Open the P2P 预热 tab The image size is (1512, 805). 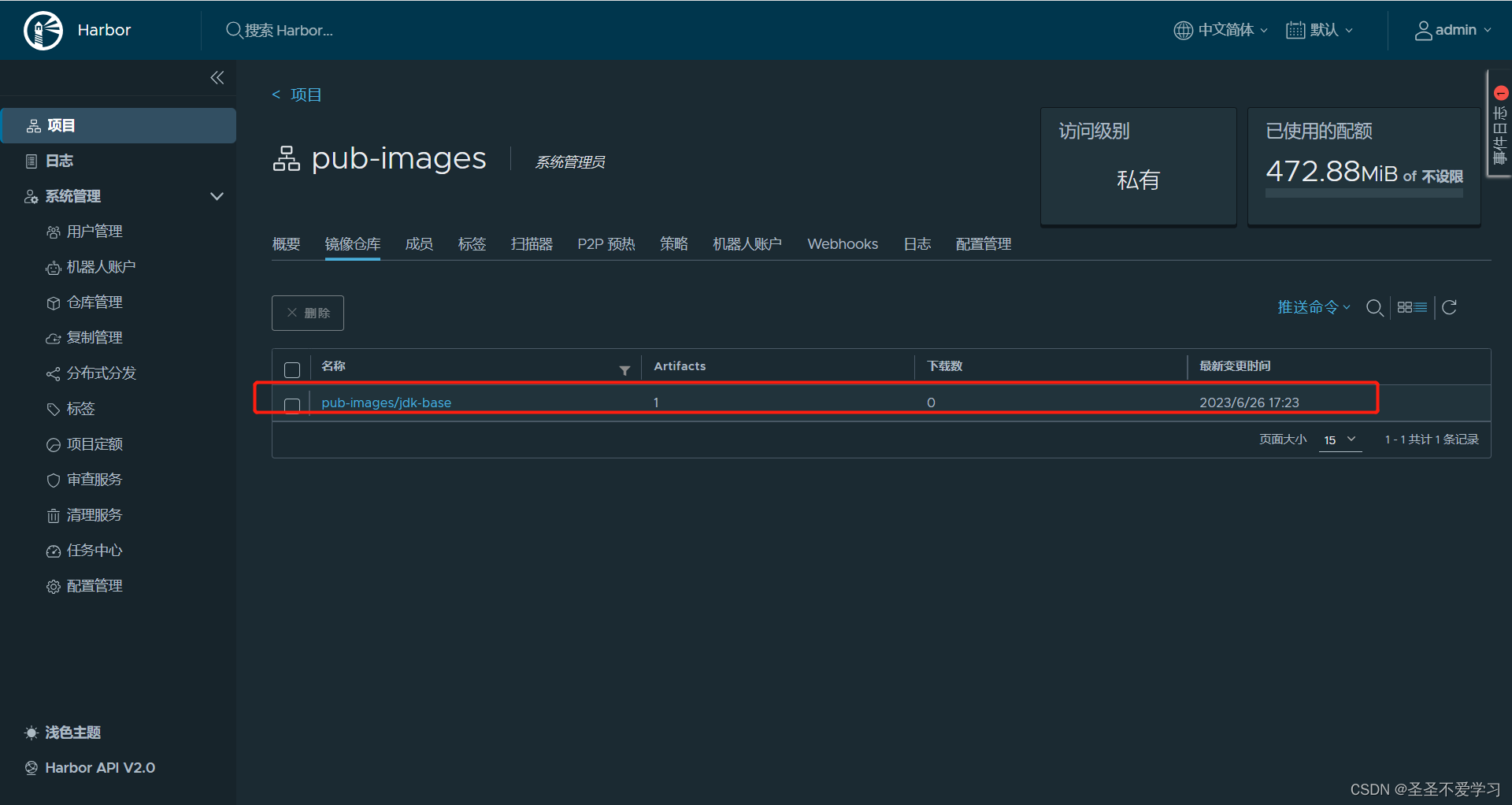606,244
